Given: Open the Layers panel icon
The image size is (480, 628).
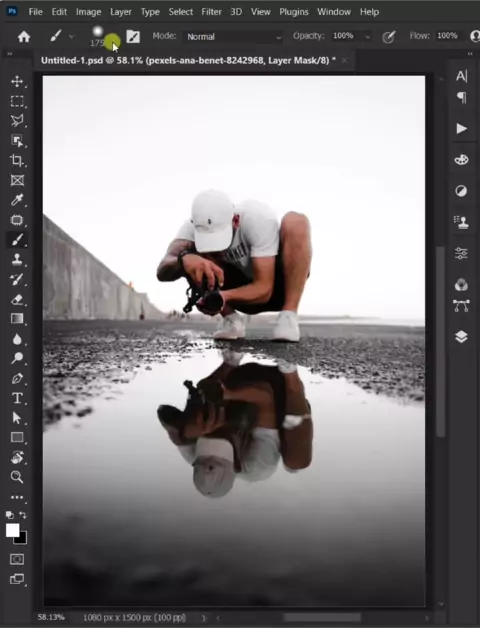Looking at the screenshot, I should pyautogui.click(x=462, y=337).
